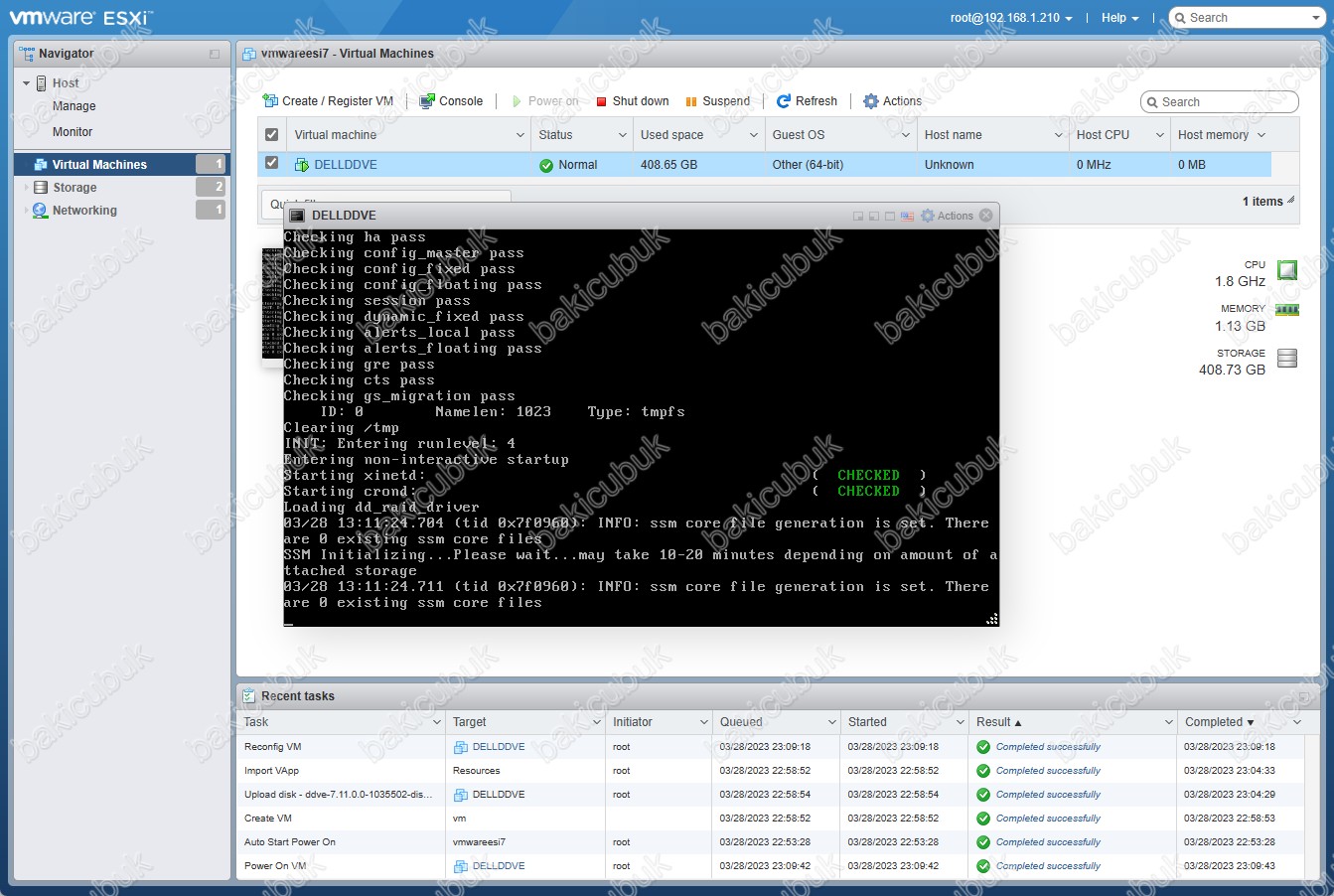Open the Used space column dropdown arrow
Screen dimensions: 1334x896
pos(754,135)
